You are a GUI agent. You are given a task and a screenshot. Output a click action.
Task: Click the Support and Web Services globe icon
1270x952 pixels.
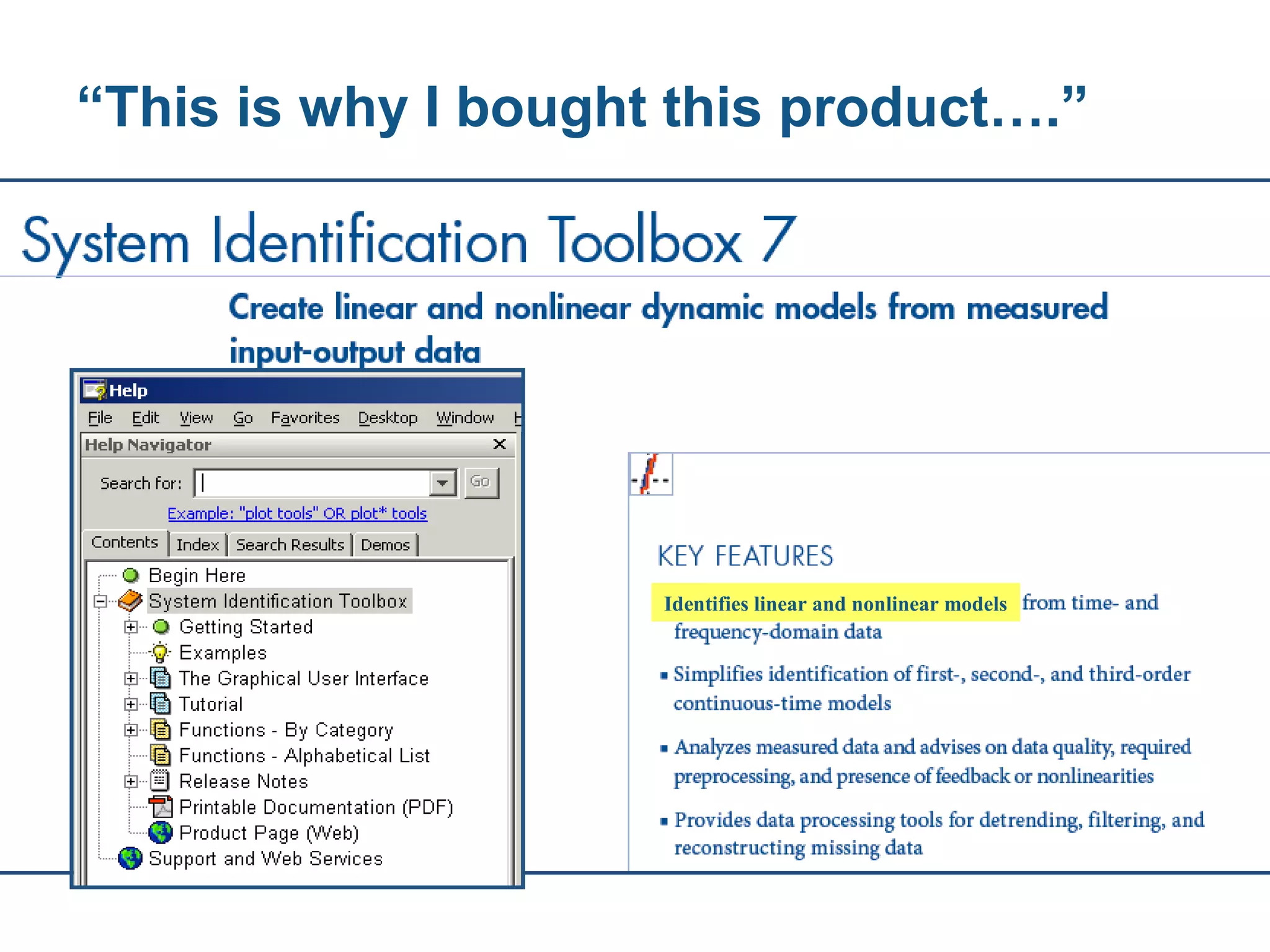(x=130, y=858)
